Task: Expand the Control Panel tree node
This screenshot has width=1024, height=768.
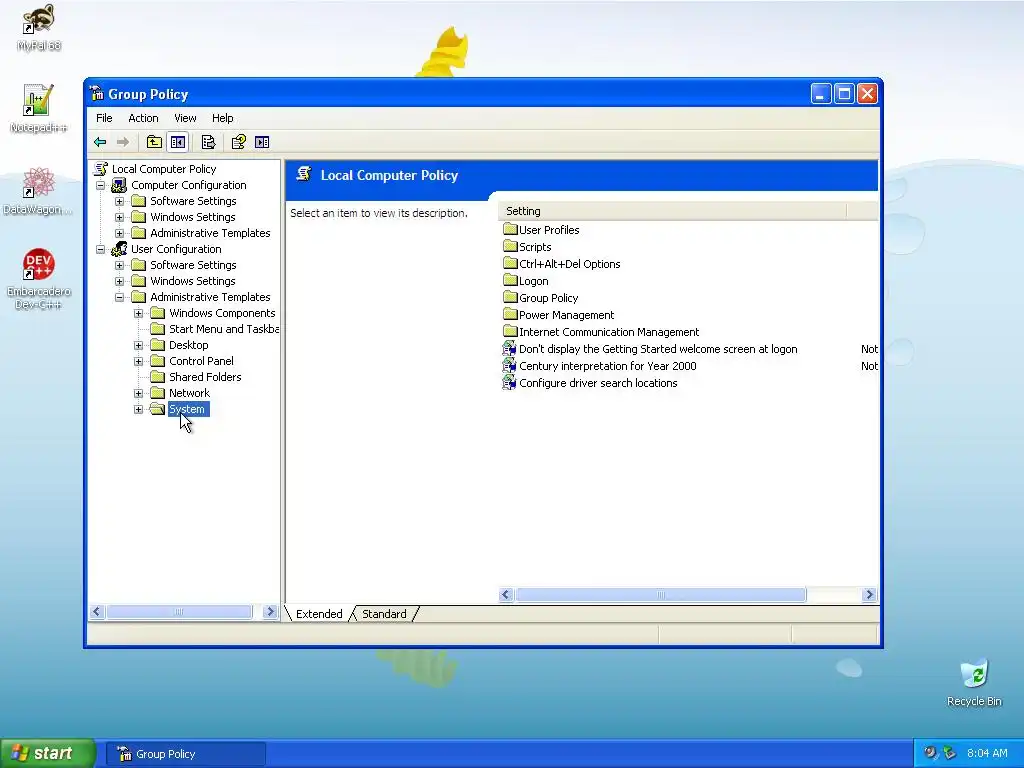Action: pyautogui.click(x=138, y=361)
